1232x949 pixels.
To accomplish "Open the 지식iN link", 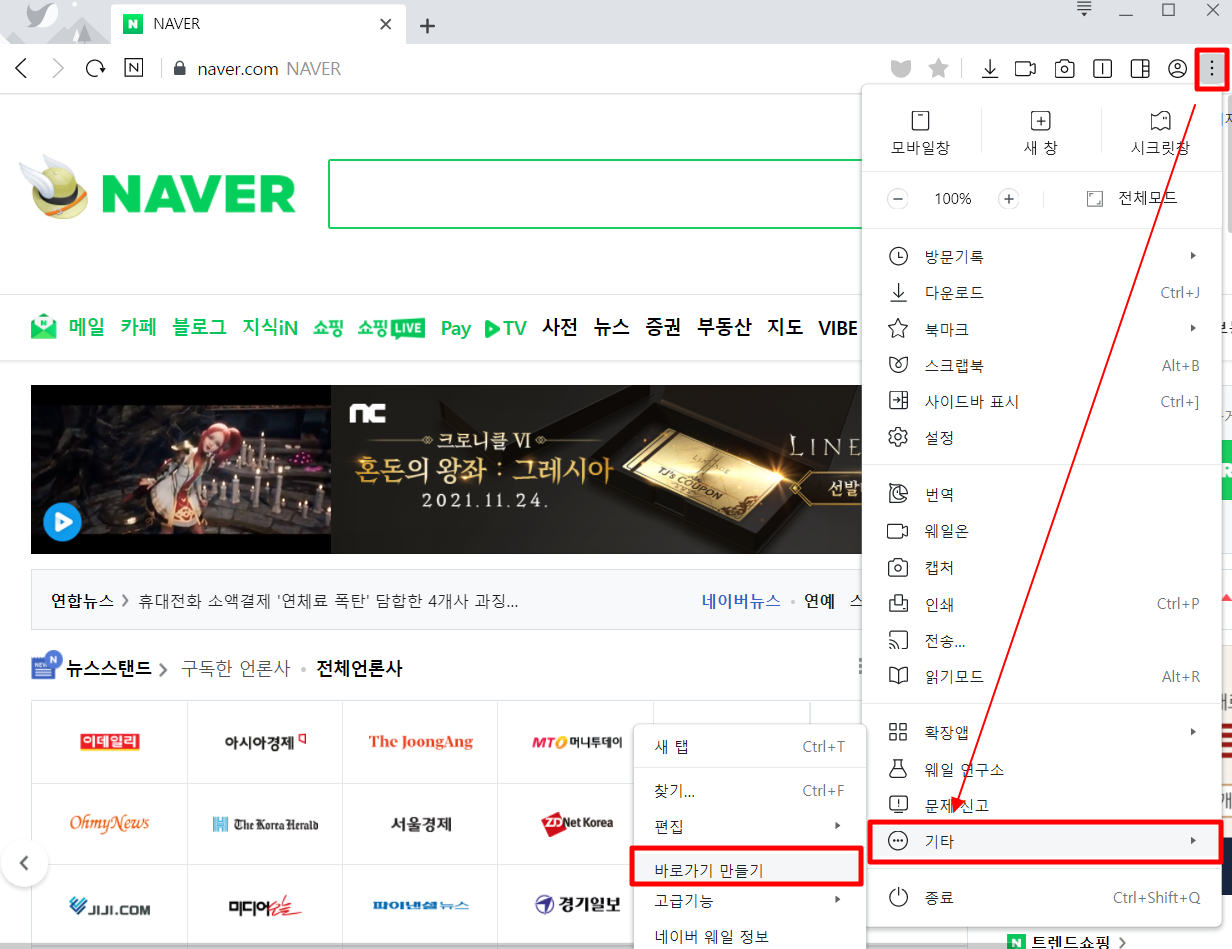I will pos(270,327).
